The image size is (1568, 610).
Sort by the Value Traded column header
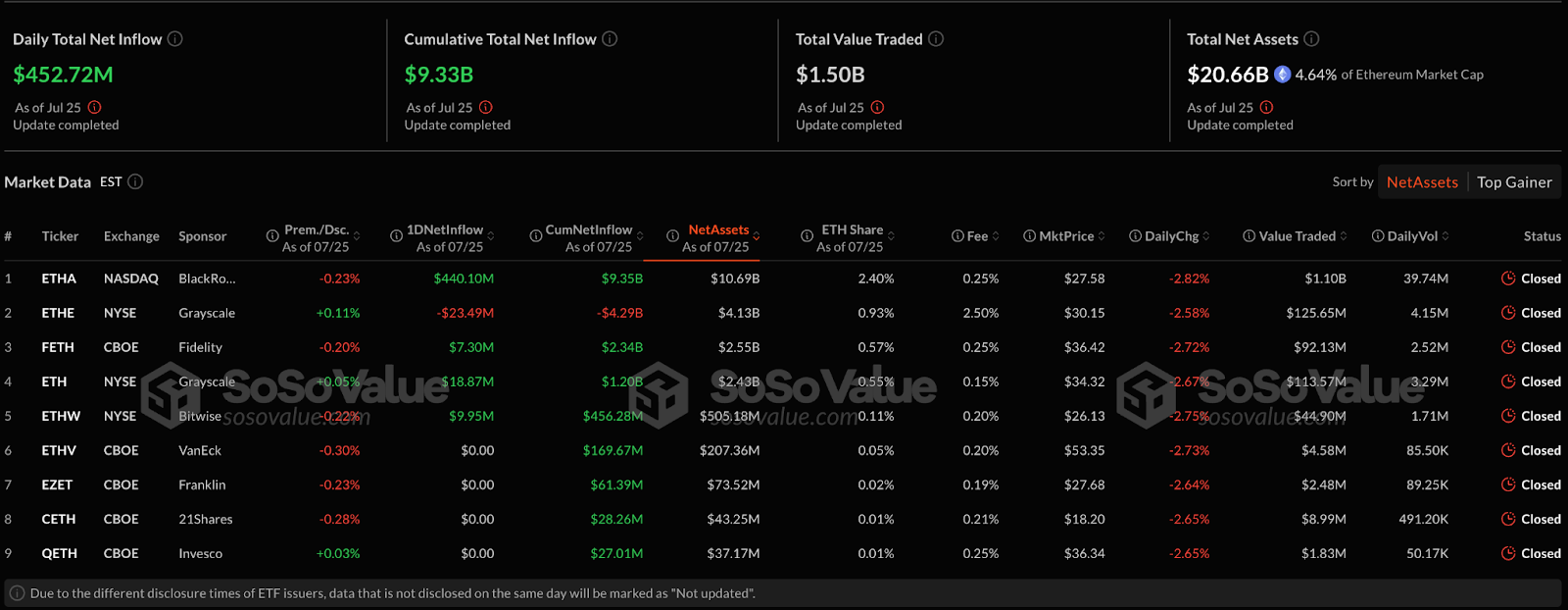[x=1297, y=236]
